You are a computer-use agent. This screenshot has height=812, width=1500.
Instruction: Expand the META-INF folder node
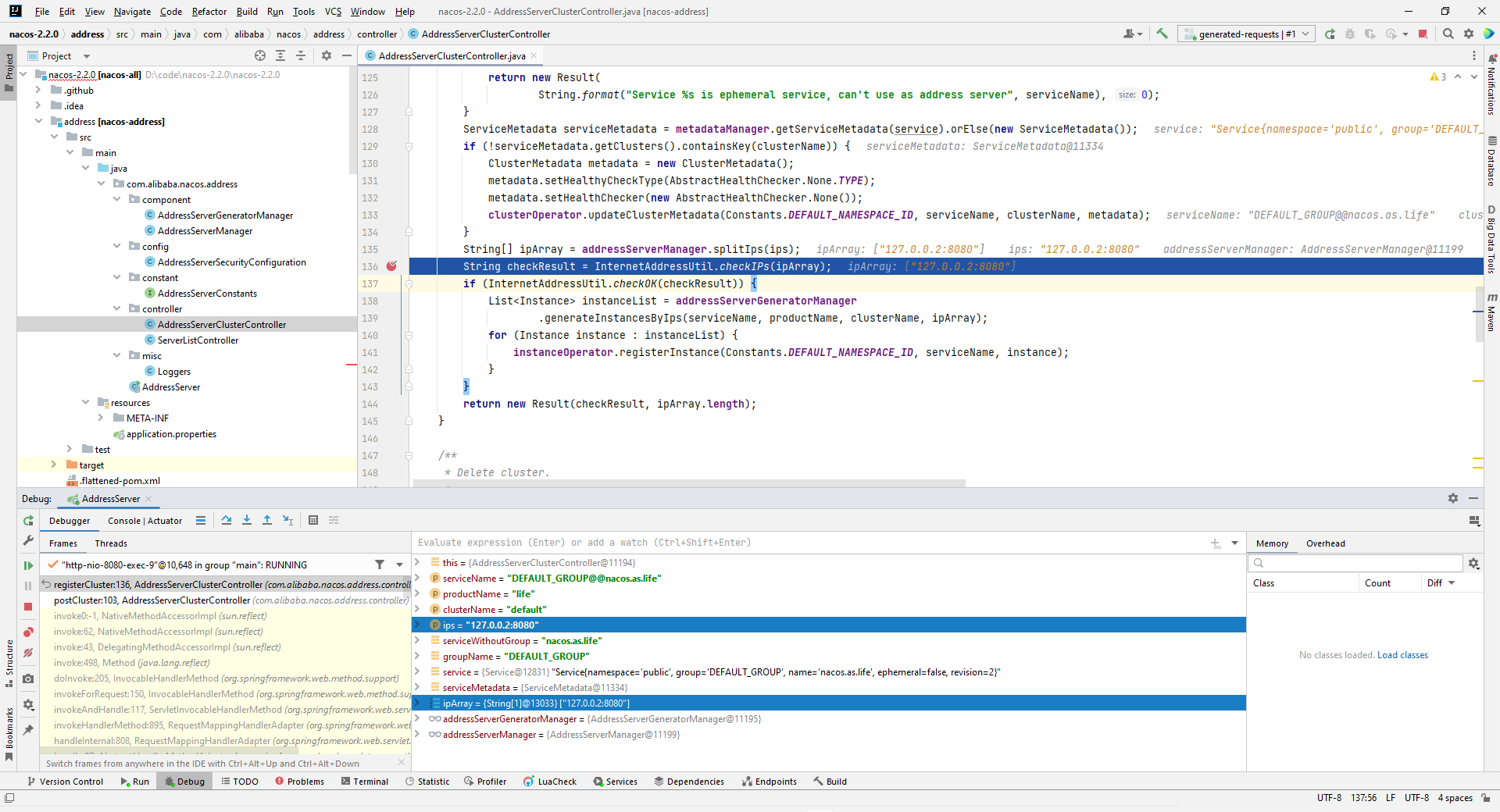coord(101,418)
